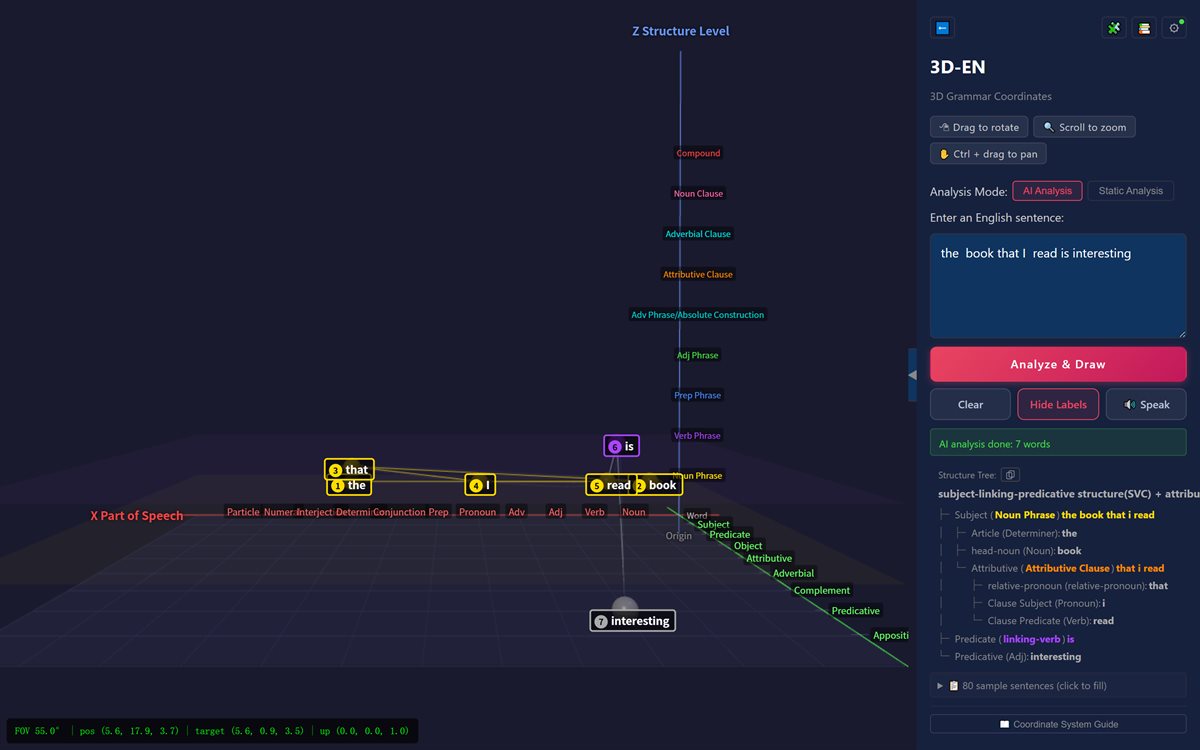
Task: Select the Attributive Clause tree item
Action: click(1068, 568)
